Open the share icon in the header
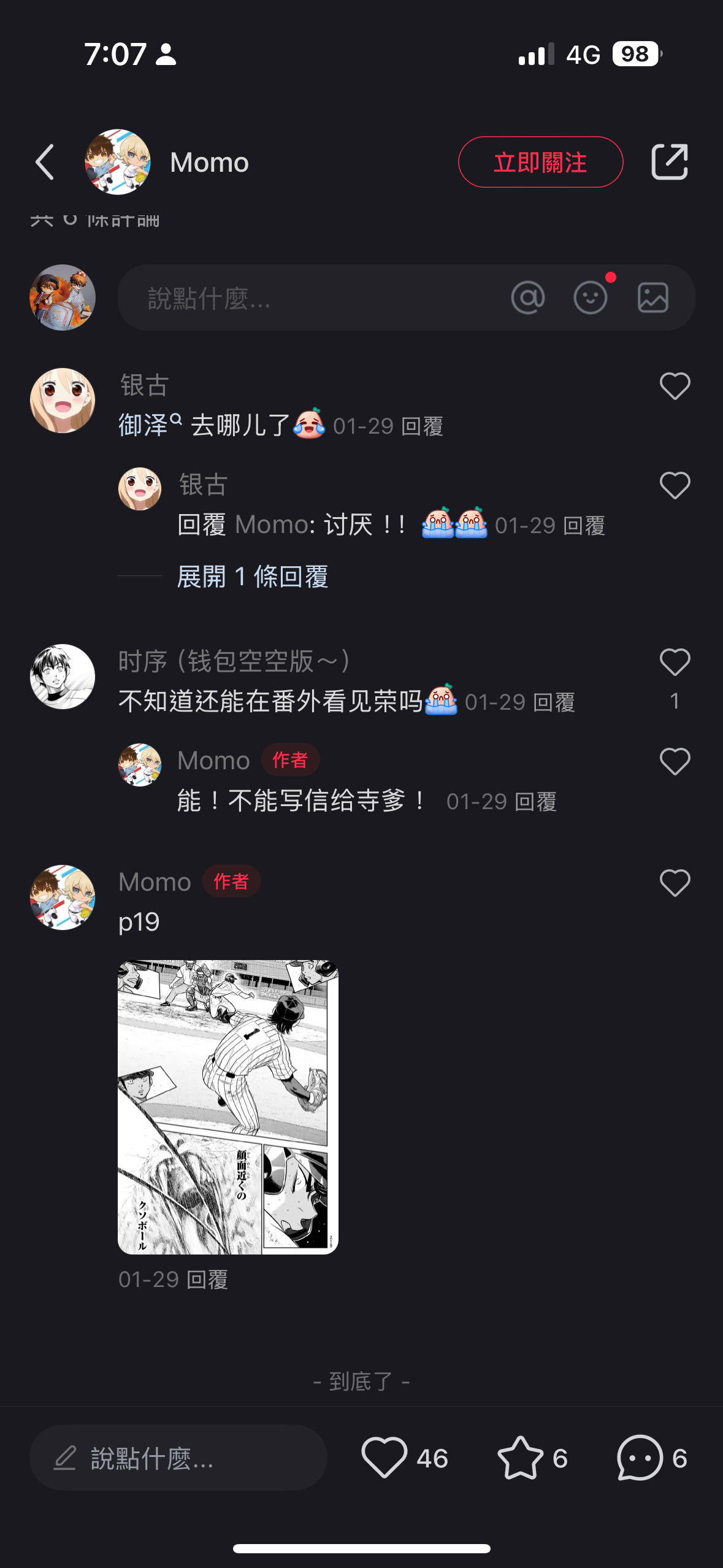The width and height of the screenshot is (723, 1568). coord(669,162)
